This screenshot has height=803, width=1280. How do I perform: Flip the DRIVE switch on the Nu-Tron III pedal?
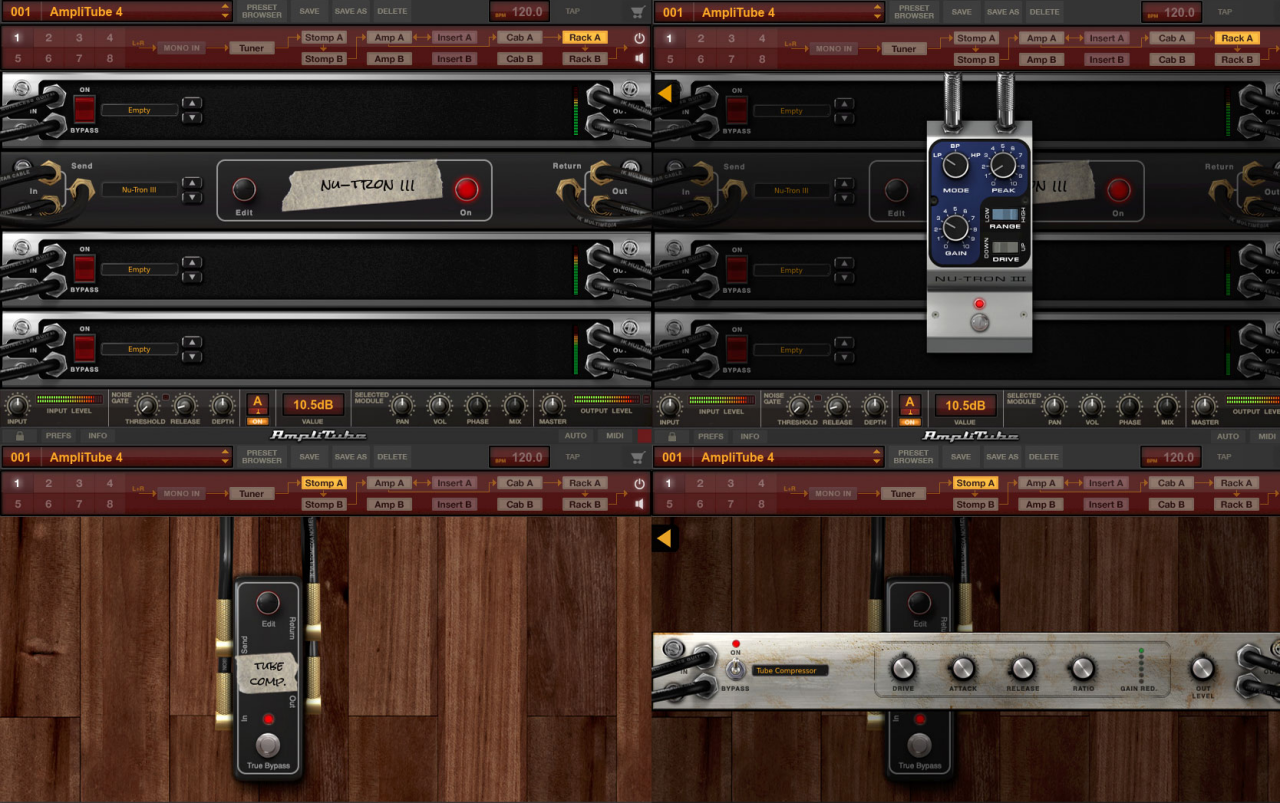[1005, 247]
